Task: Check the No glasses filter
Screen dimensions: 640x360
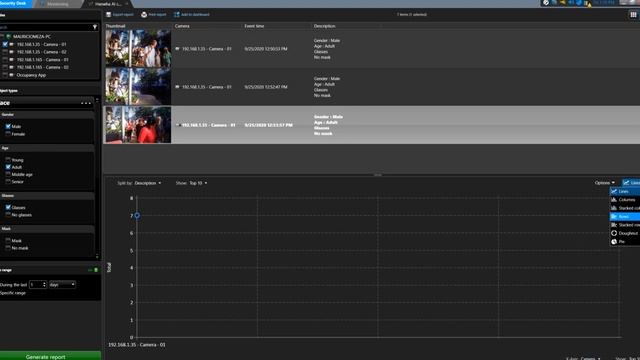Action: click(8, 215)
